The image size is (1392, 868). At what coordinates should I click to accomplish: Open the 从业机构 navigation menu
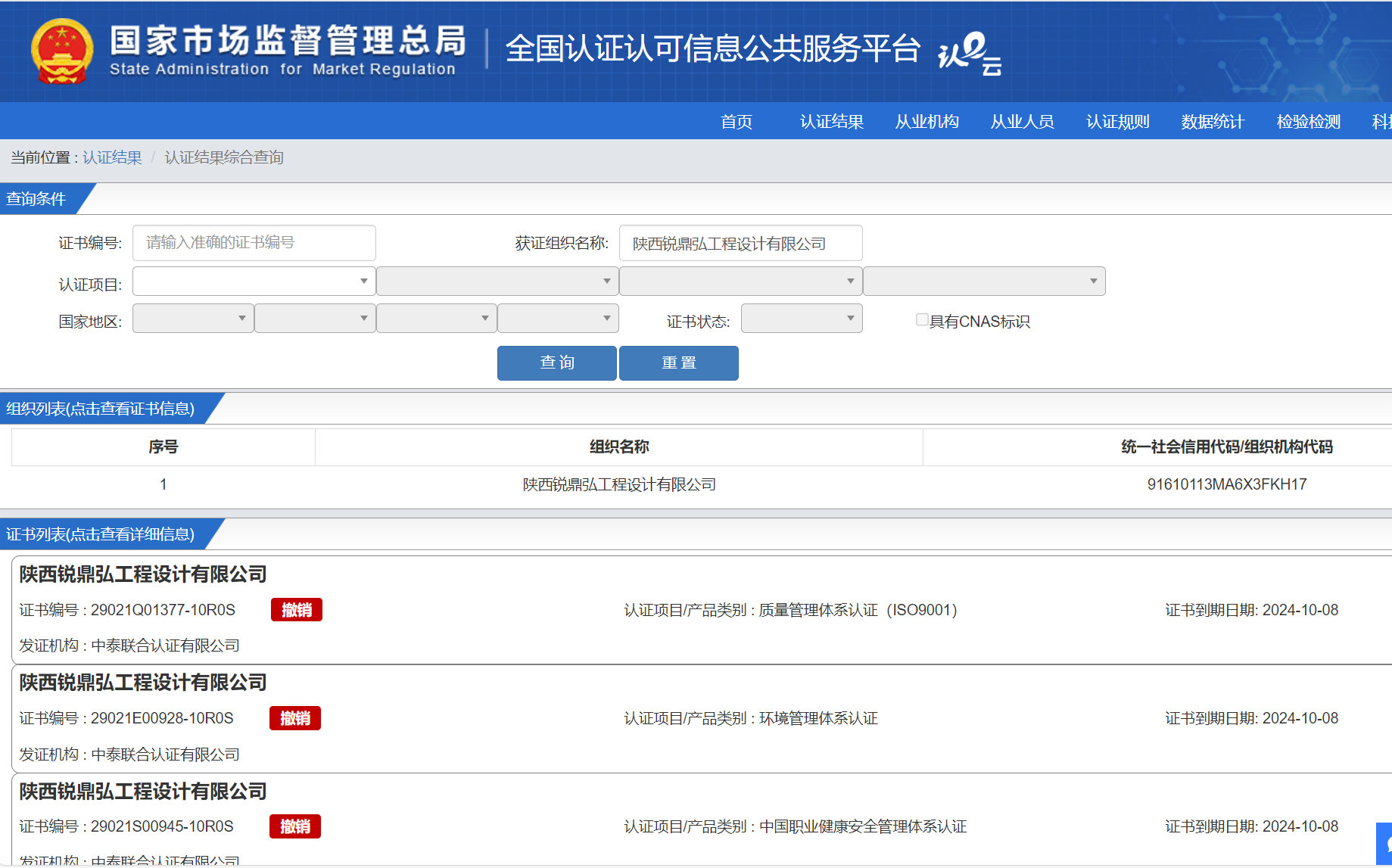[x=927, y=122]
